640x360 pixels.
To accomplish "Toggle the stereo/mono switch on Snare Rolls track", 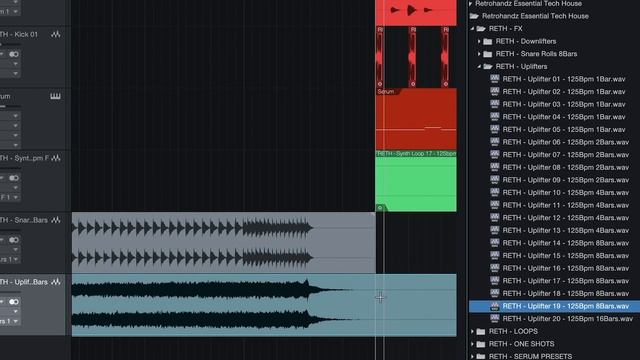I will click(14, 240).
